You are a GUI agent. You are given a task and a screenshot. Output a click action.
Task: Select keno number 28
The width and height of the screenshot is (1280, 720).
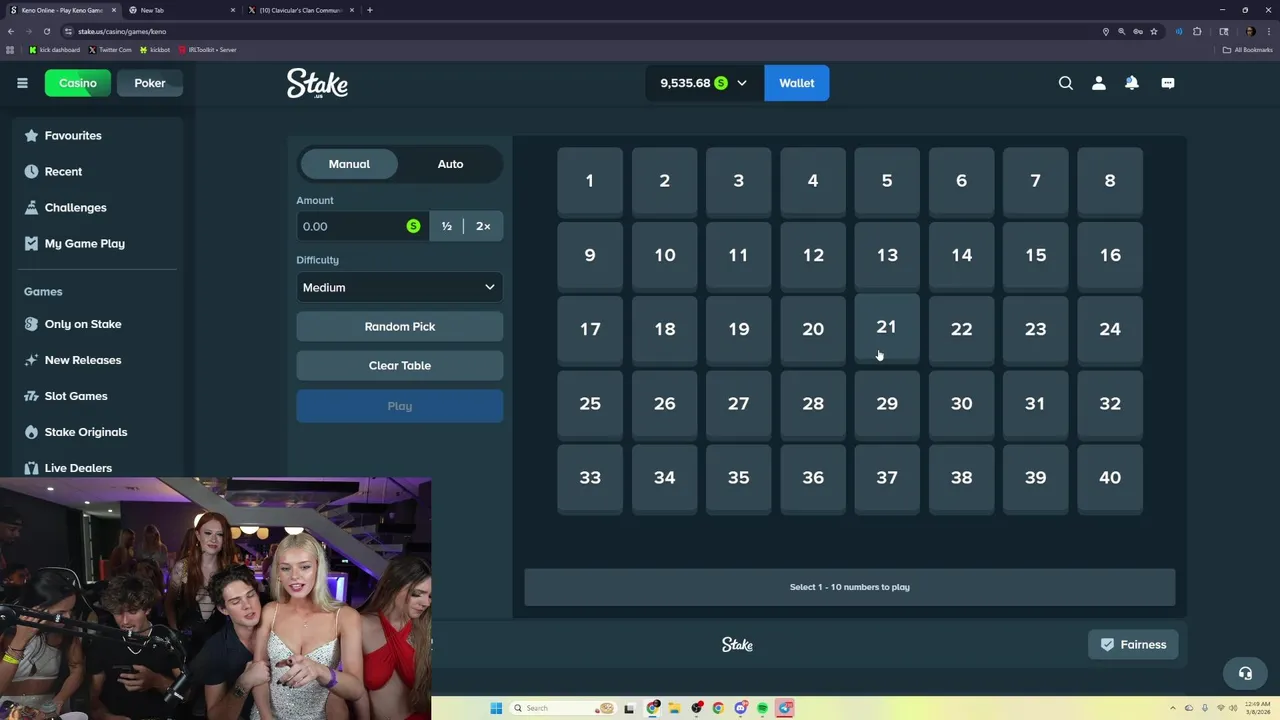click(x=813, y=403)
